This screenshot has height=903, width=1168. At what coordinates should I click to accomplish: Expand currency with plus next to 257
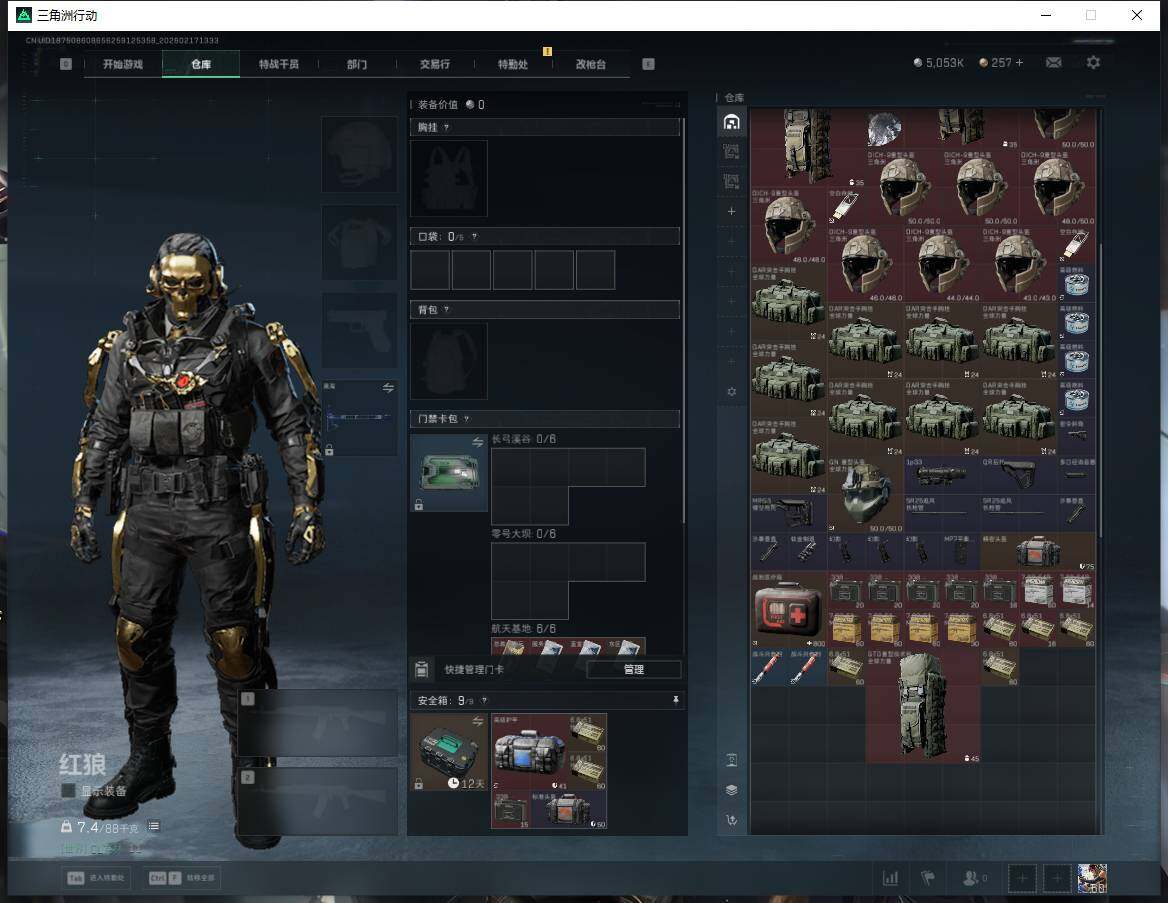(x=1019, y=63)
